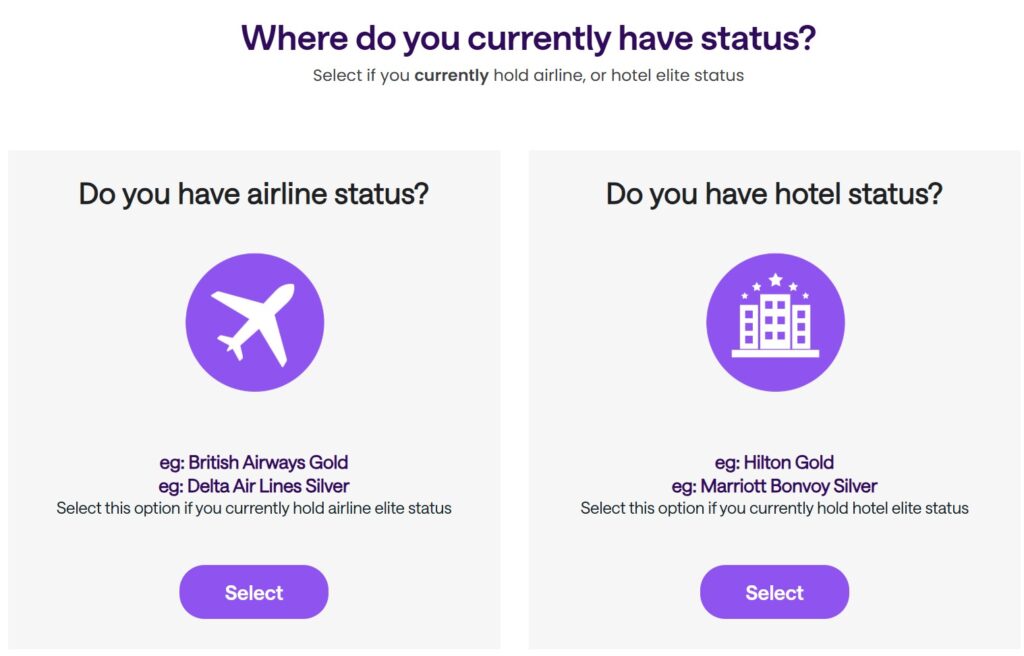Click 'eg: British Airways Gold' example text
This screenshot has height=656, width=1024.
point(253,463)
